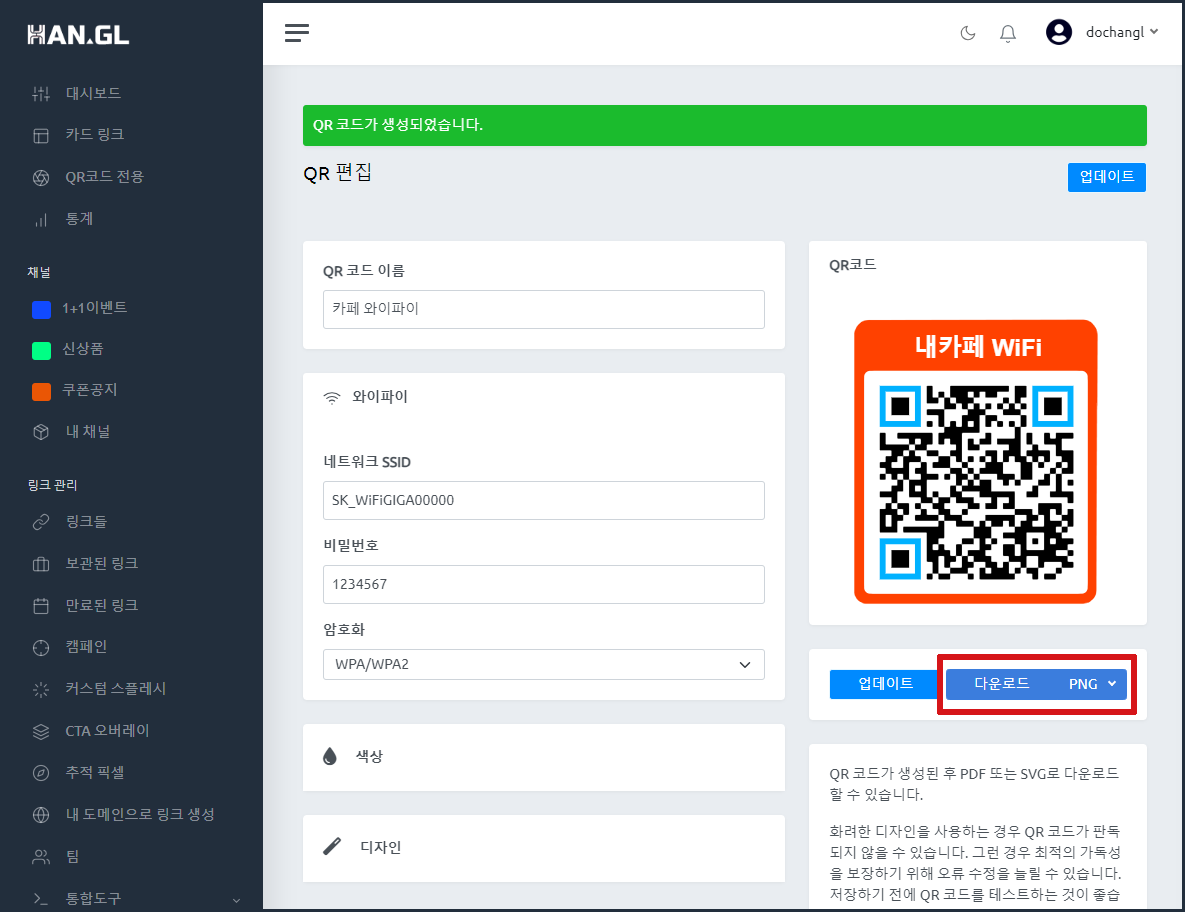Image resolution: width=1185 pixels, height=912 pixels.
Task: Open 내 도메인으로 링크 생성
Action: (140, 814)
